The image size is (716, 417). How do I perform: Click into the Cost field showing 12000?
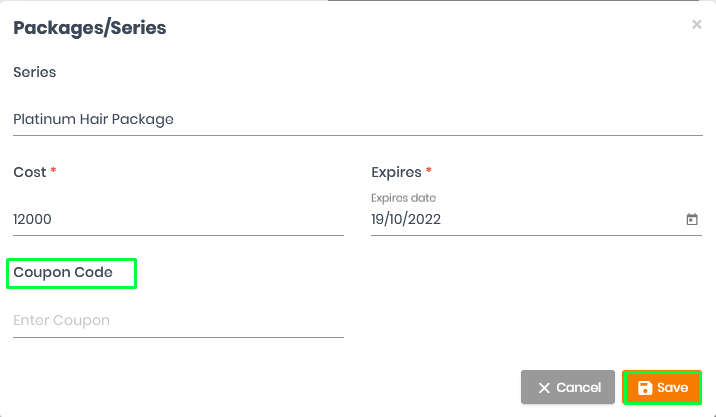pos(178,220)
